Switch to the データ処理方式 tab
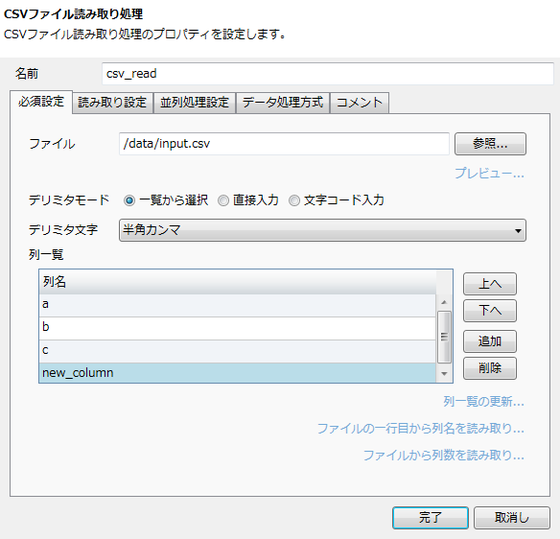Screen dimensions: 560x539 [282, 103]
